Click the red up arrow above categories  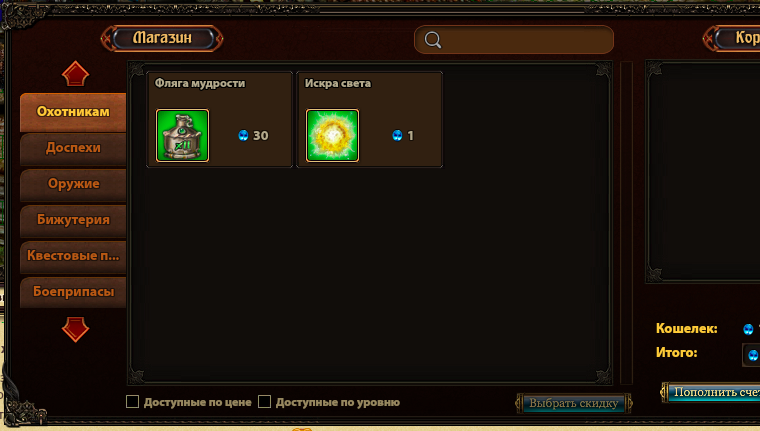point(75,74)
